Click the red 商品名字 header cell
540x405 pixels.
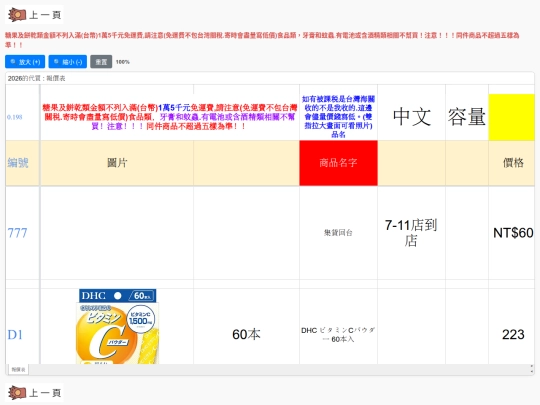(338, 163)
